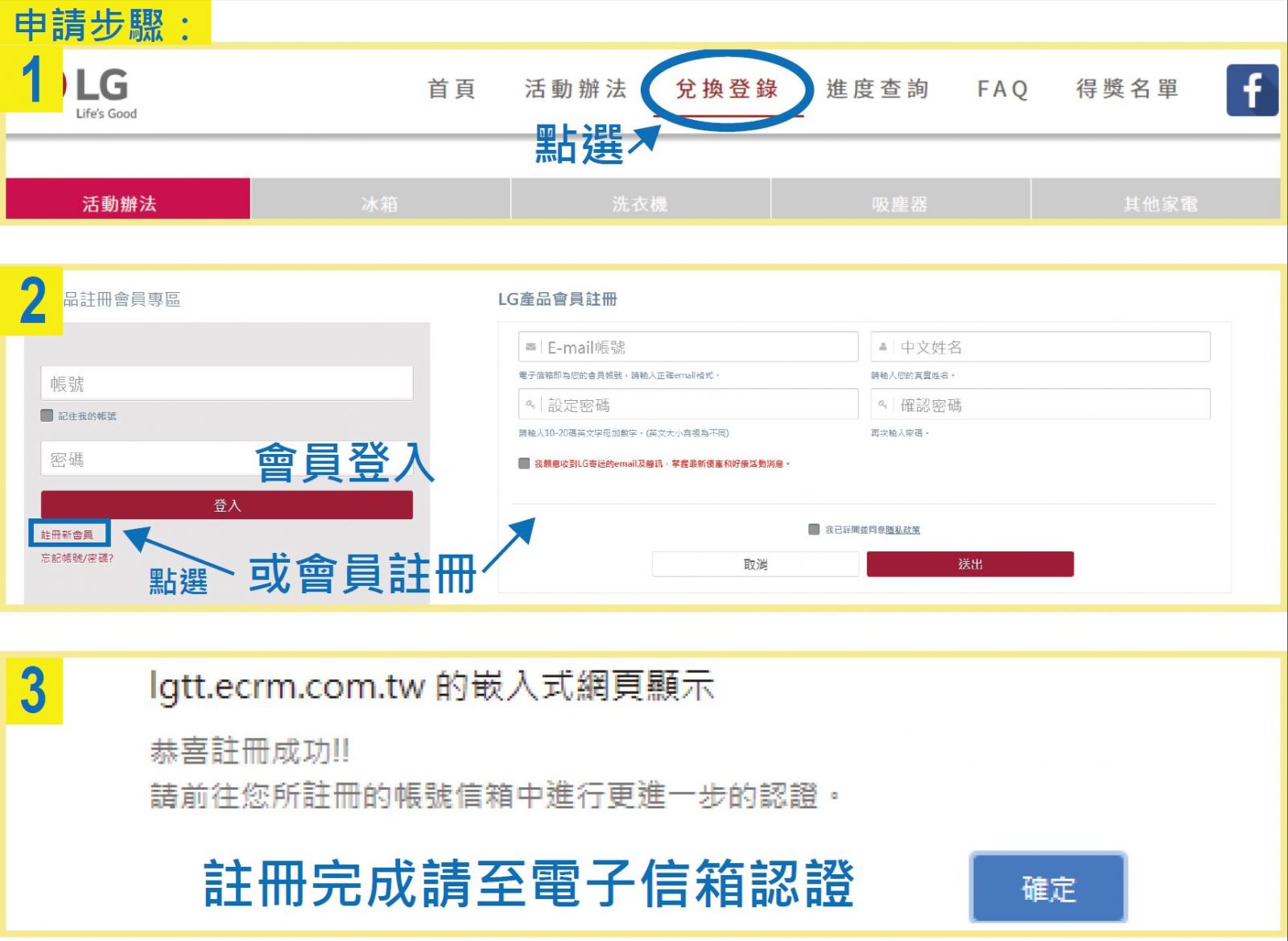Open 活動辦法 in top navigation
Image resolution: width=1288 pixels, height=941 pixels.
coord(576,89)
